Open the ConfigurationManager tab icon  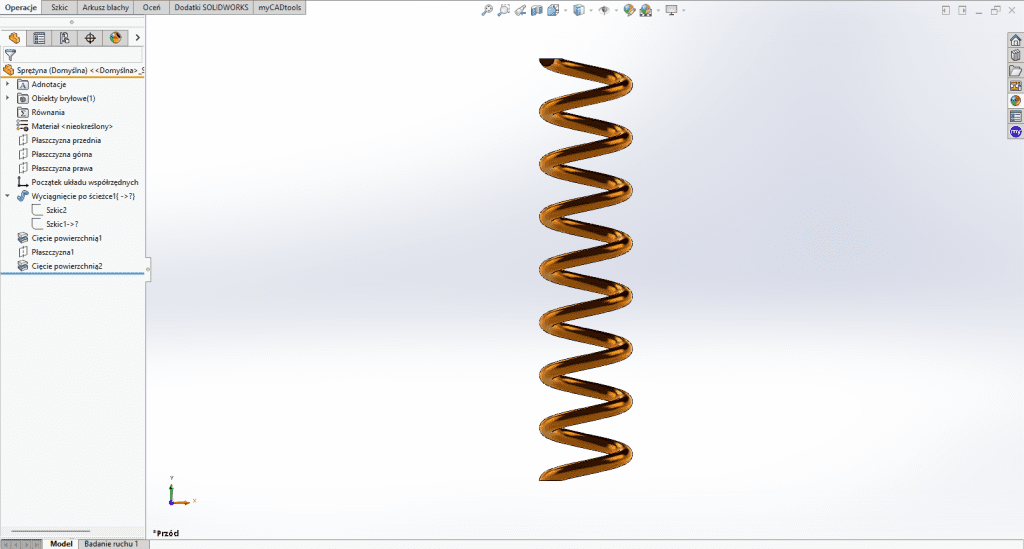(x=64, y=38)
